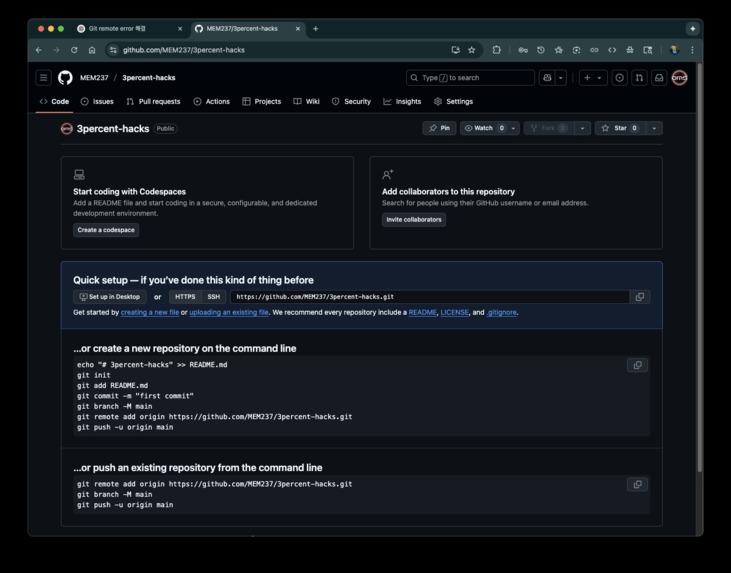Screen dimensions: 731x573
Task: Open the browser profile avatar icon
Action: click(x=674, y=50)
